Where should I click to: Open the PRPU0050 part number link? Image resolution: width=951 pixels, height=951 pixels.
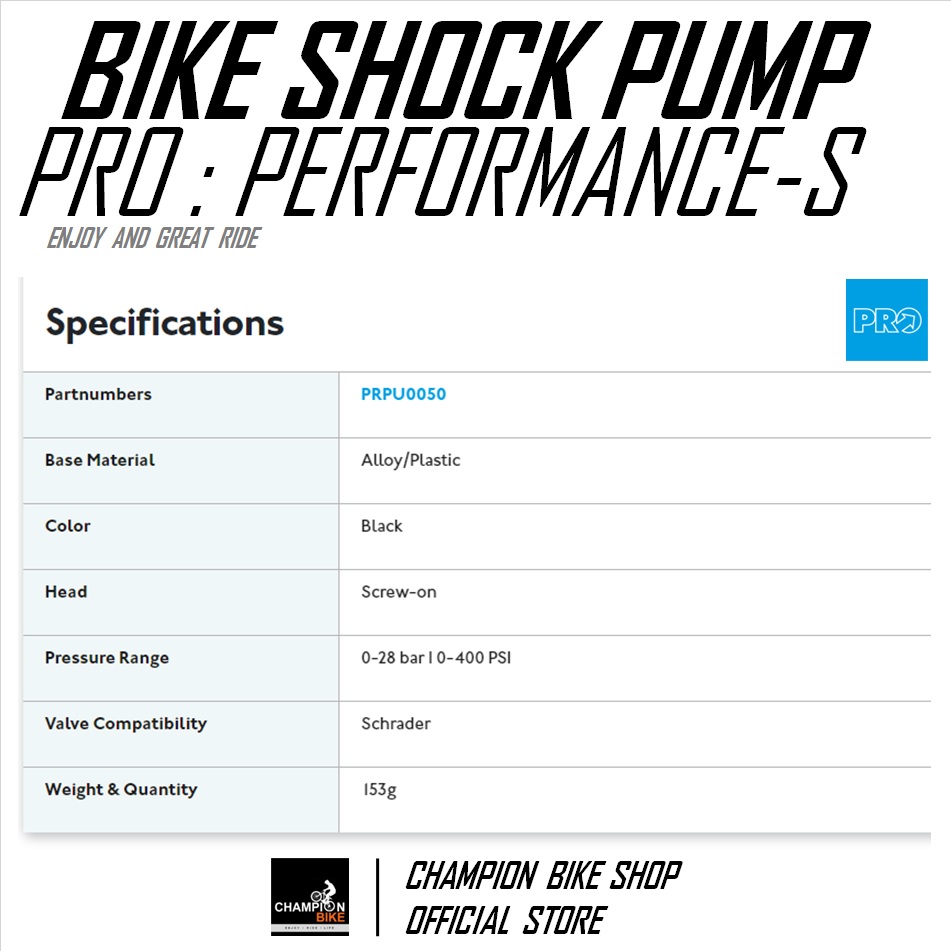pos(403,394)
